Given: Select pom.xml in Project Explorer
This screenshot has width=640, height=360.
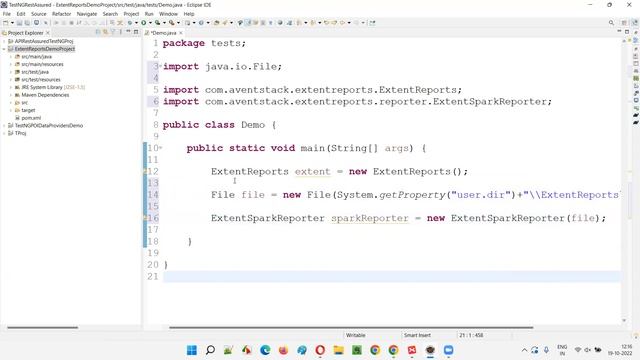Looking at the screenshot, I should (31, 118).
